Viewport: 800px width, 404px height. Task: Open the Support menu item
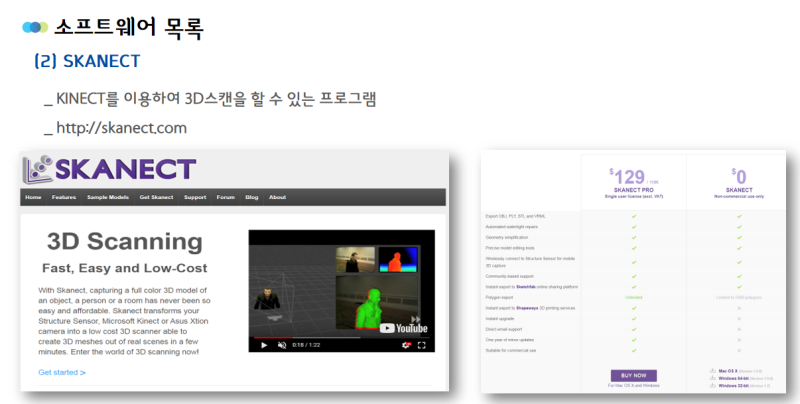[x=195, y=197]
